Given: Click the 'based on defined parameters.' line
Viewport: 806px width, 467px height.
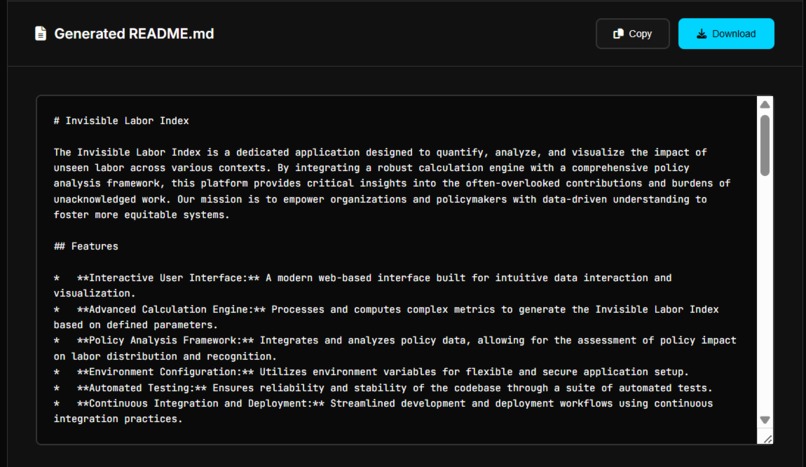Looking at the screenshot, I should (x=136, y=325).
